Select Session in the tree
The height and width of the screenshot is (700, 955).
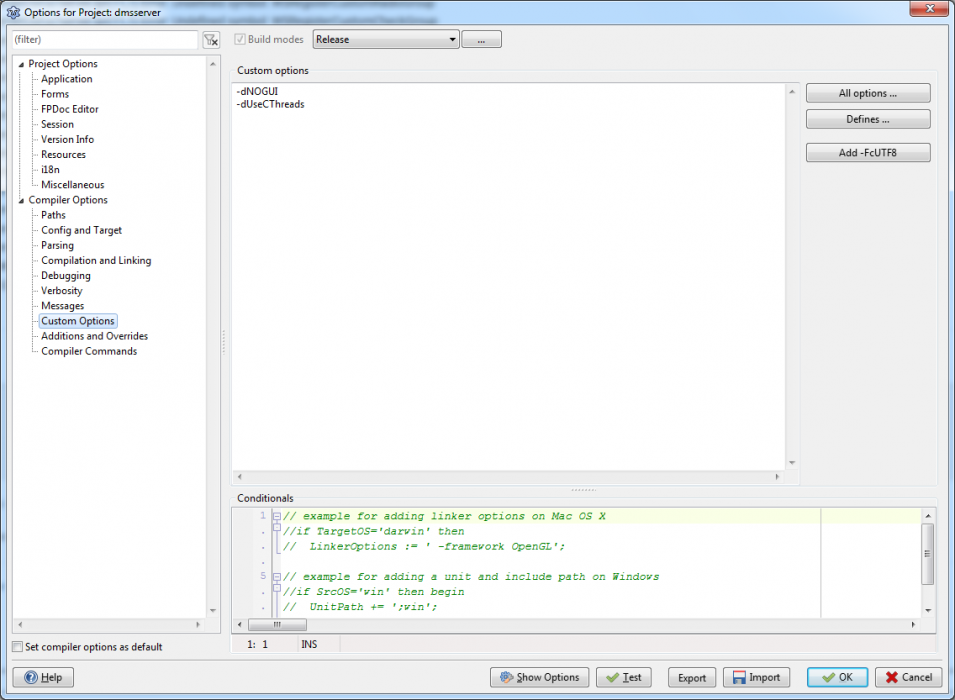(57, 124)
